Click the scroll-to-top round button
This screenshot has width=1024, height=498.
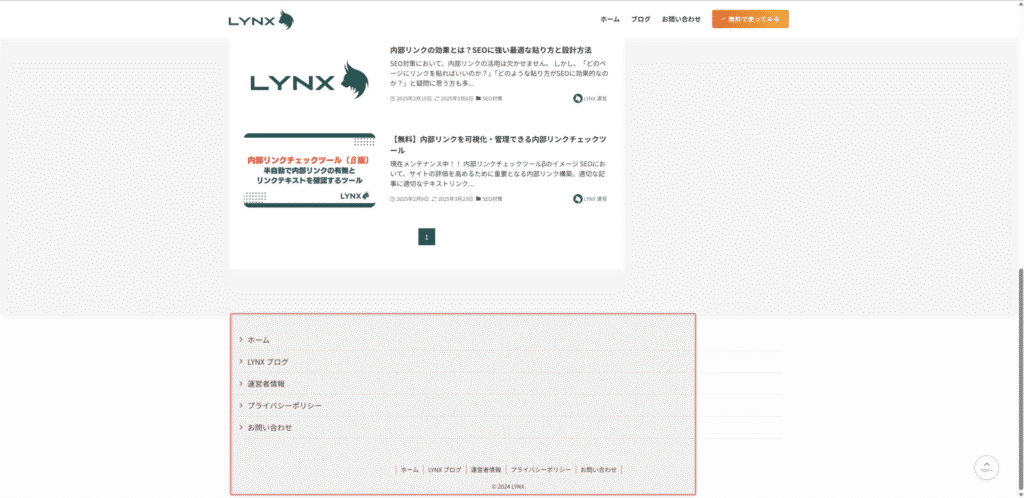[x=986, y=468]
